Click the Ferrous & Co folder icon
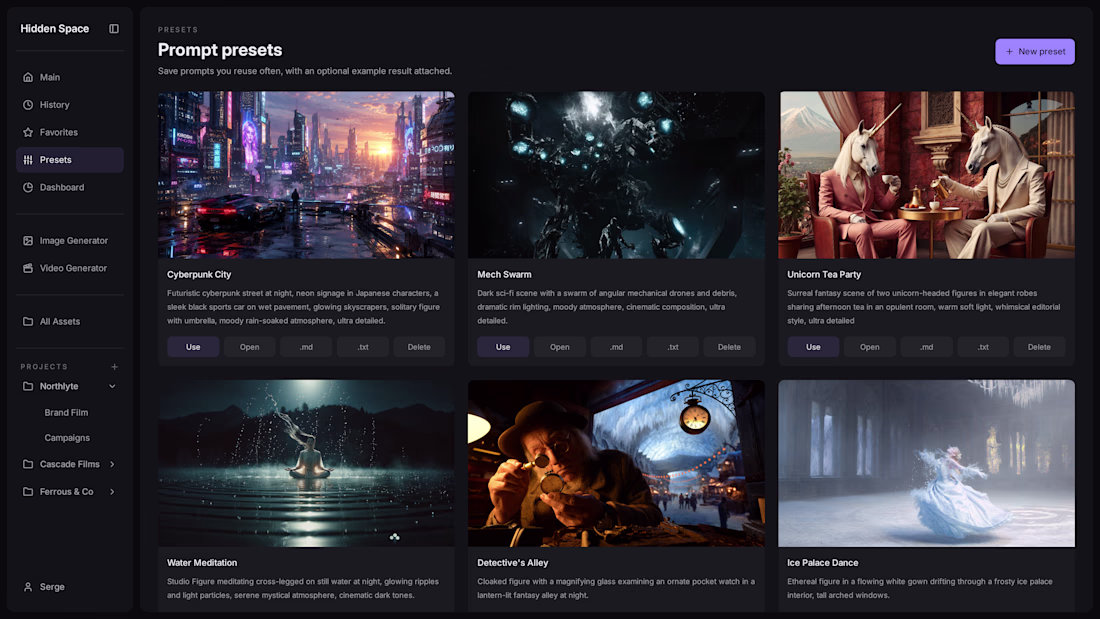The height and width of the screenshot is (619, 1100). (x=28, y=491)
